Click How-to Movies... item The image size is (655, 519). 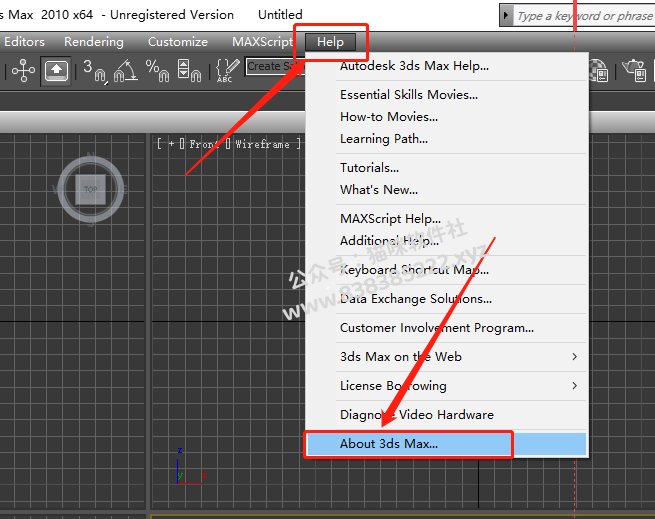pos(447,117)
